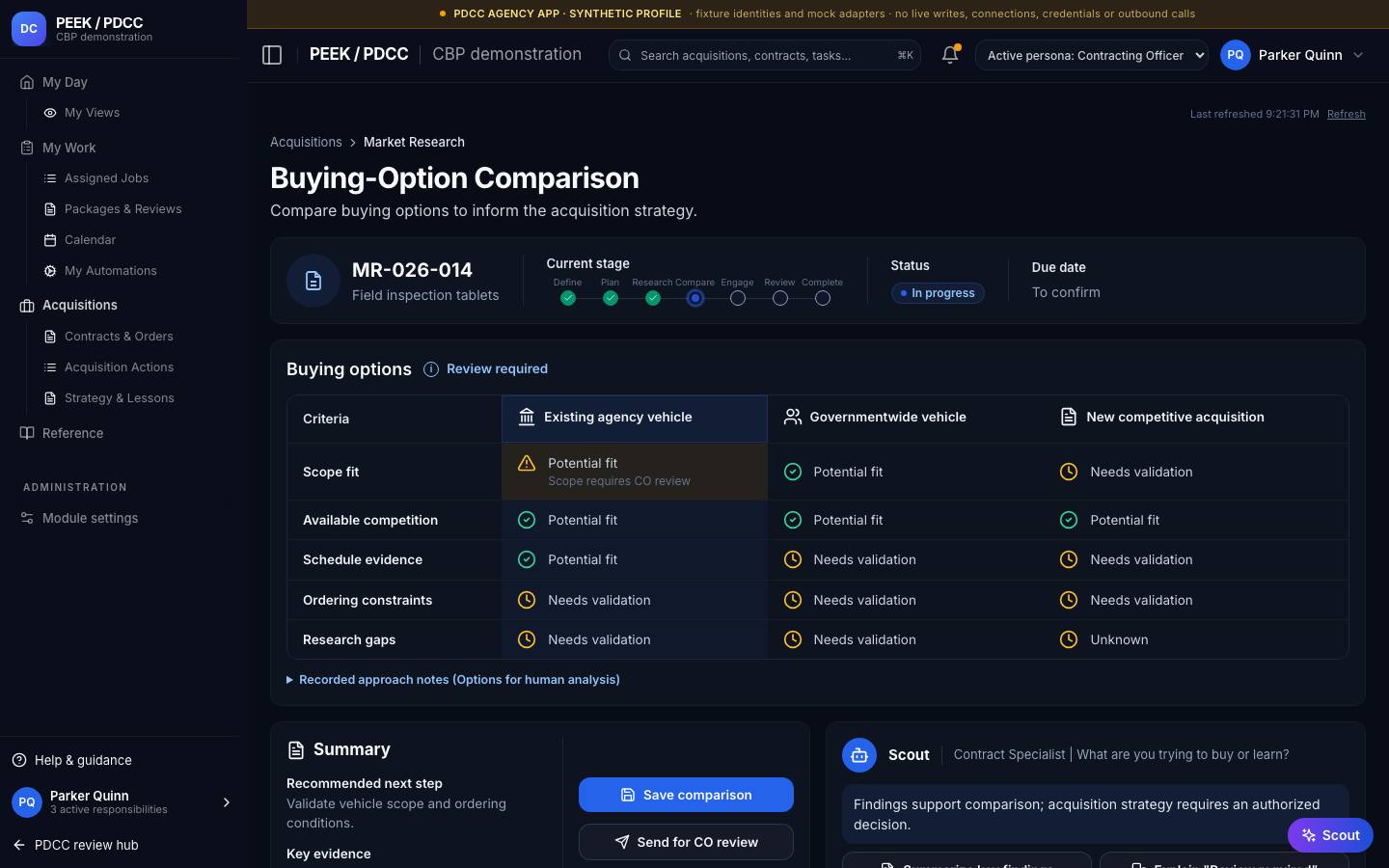Open the floating Scout button

point(1330,835)
